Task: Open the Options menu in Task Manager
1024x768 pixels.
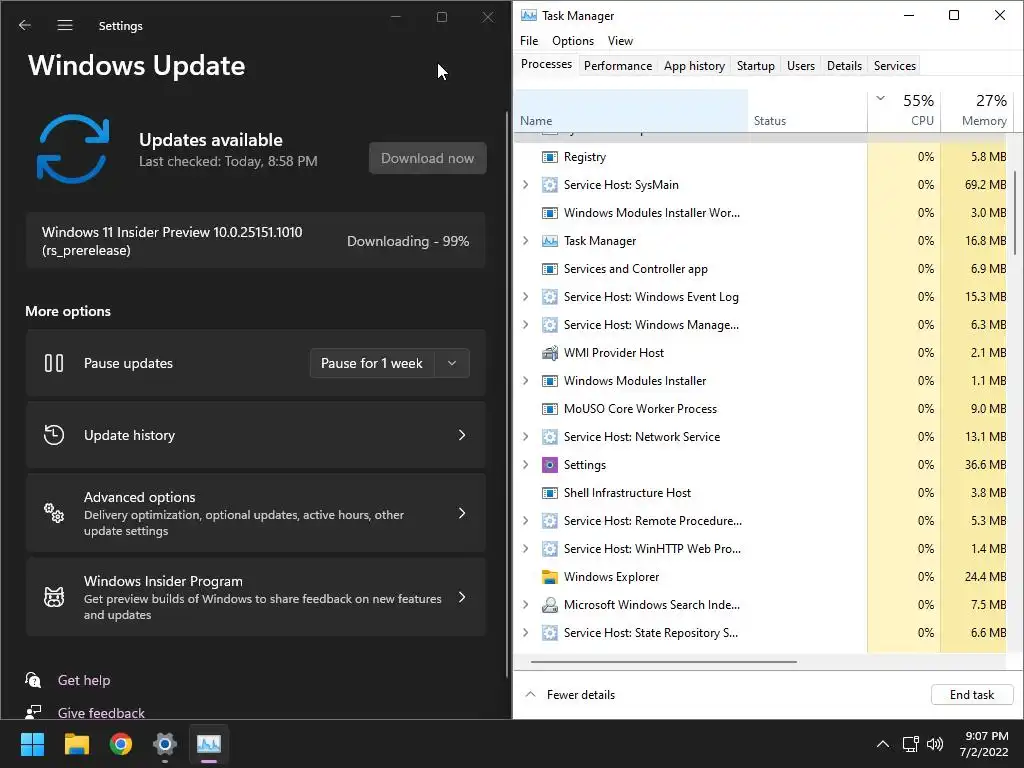Action: [573, 40]
